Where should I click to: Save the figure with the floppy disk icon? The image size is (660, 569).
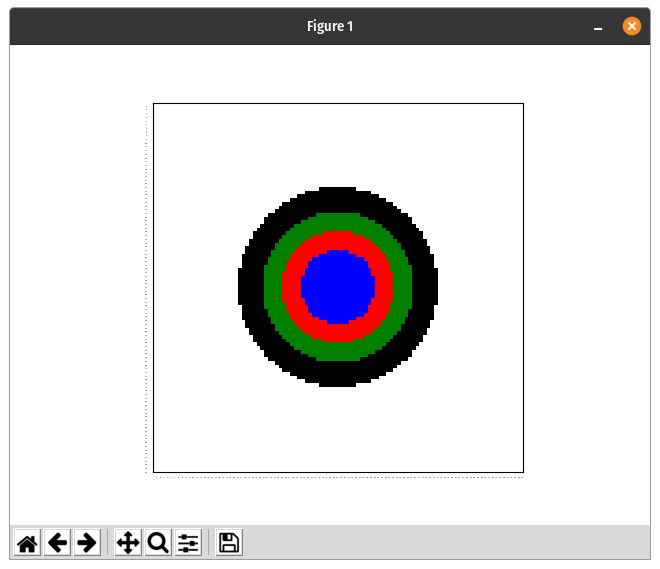pyautogui.click(x=229, y=542)
